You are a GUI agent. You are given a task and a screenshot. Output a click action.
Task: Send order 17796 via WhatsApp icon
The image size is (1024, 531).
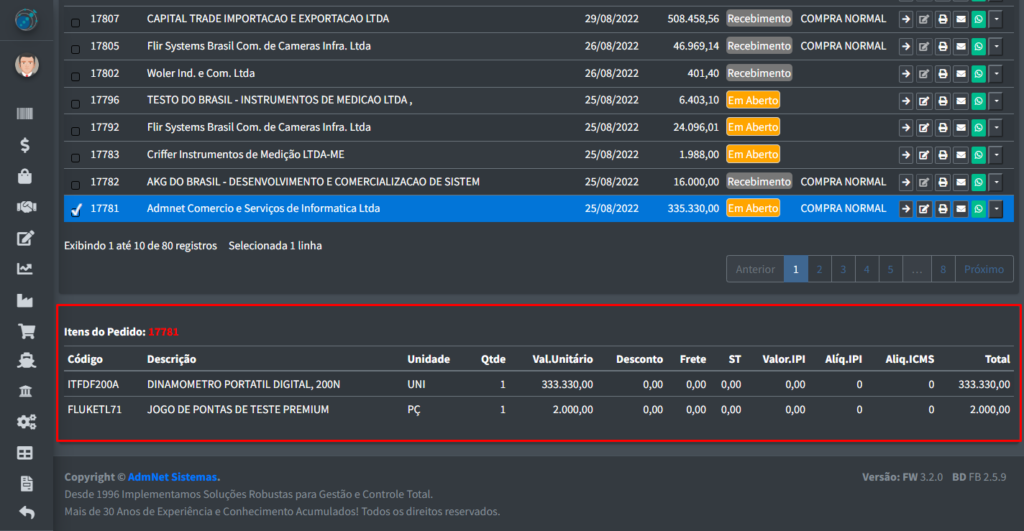coord(978,100)
